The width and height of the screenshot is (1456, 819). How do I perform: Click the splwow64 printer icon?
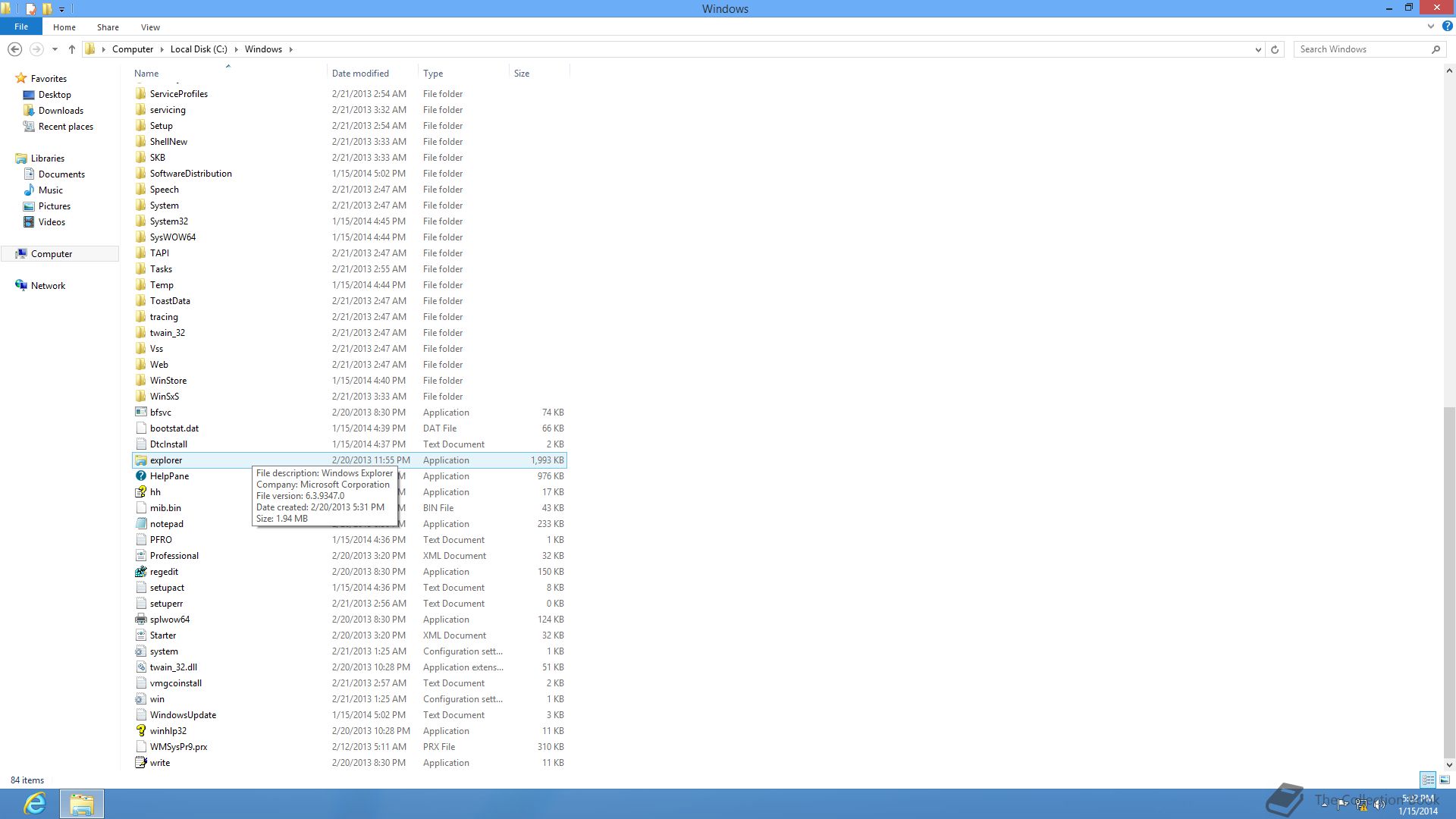pyautogui.click(x=141, y=620)
